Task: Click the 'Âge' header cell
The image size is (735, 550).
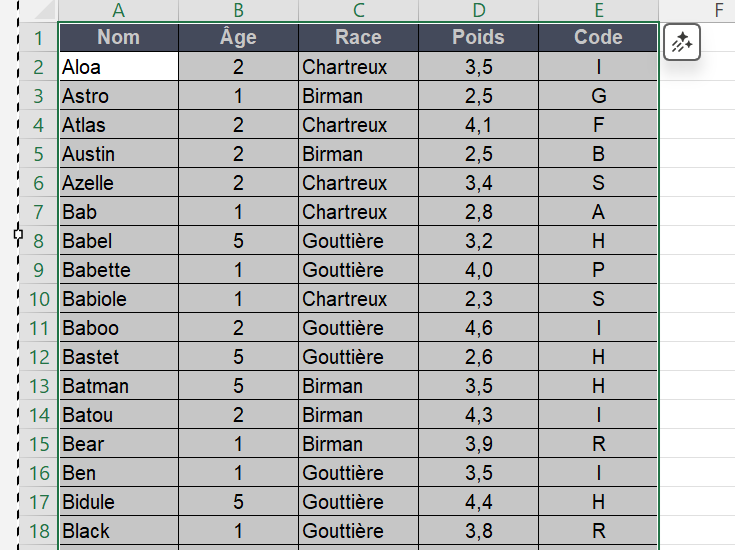Action: click(x=238, y=38)
